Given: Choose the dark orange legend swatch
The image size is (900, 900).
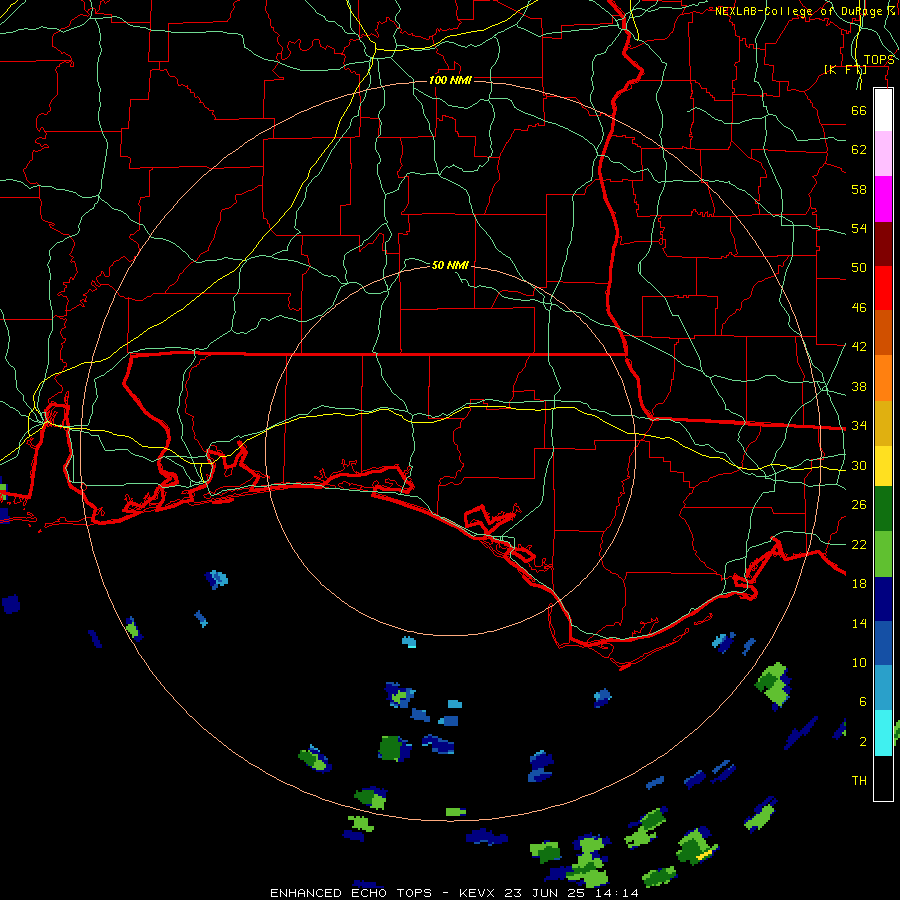Looking at the screenshot, I should pos(883,333).
